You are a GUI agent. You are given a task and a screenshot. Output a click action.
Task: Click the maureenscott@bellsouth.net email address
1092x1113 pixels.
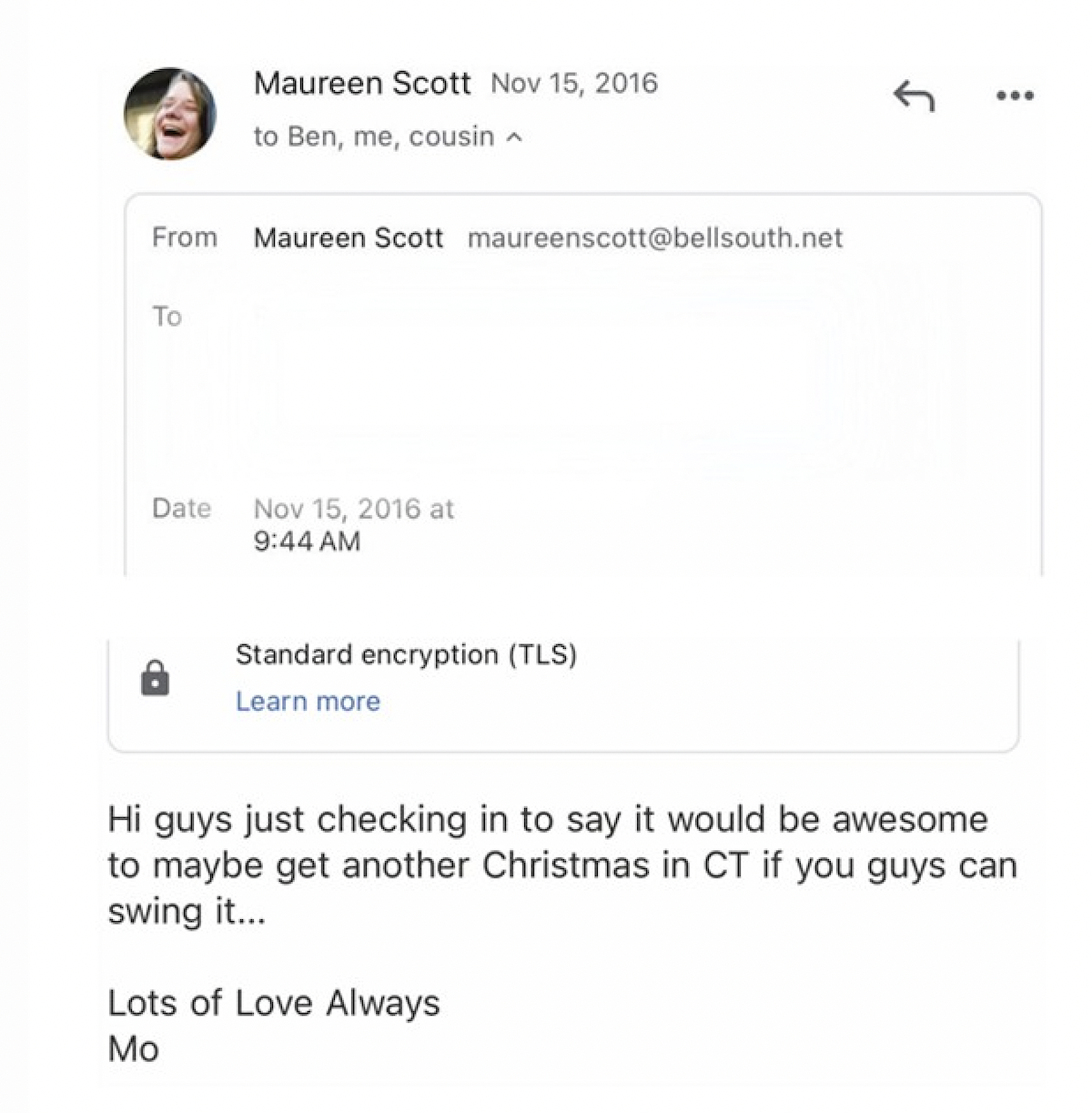coord(654,238)
